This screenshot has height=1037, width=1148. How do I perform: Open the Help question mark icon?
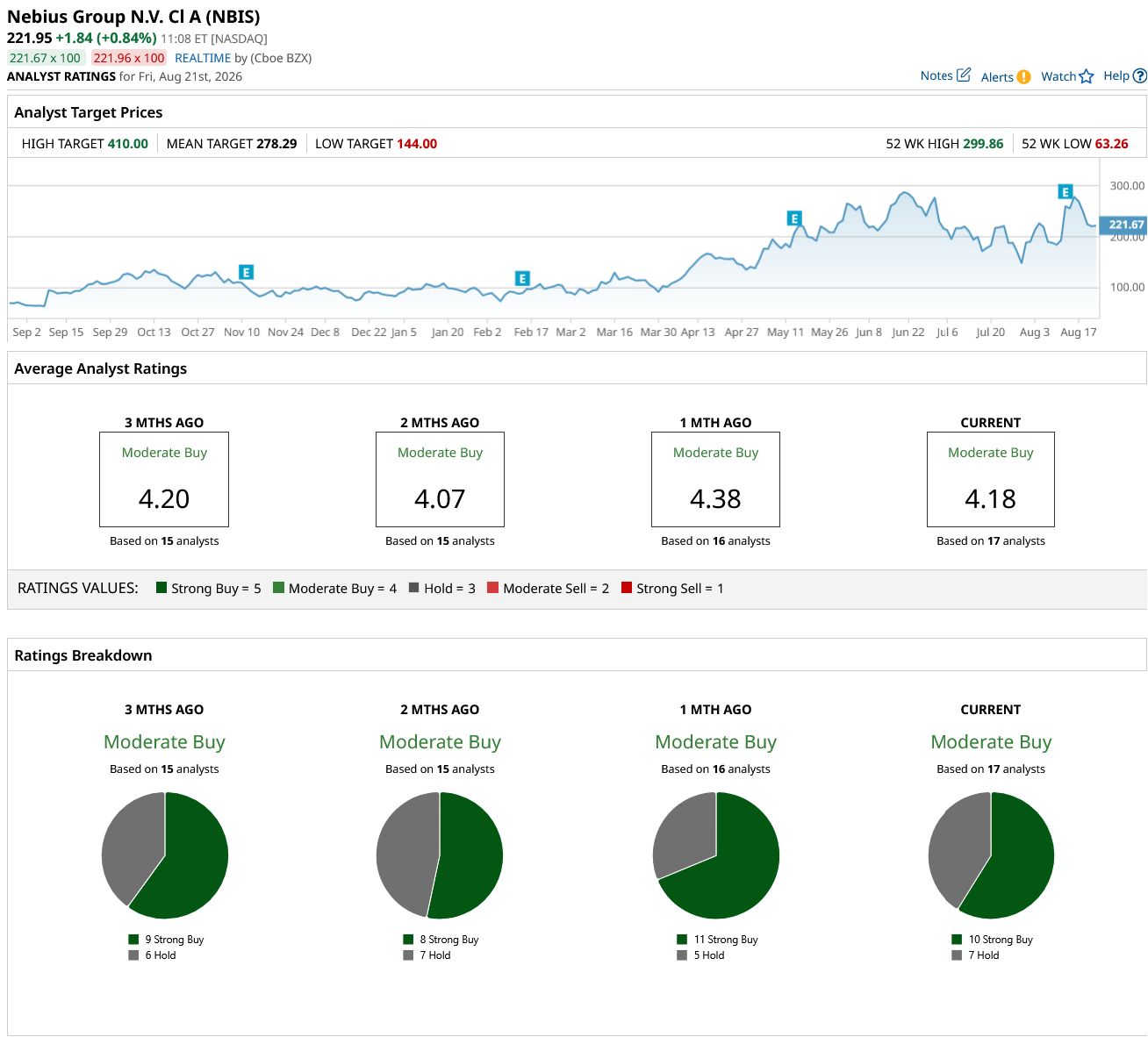[1140, 76]
